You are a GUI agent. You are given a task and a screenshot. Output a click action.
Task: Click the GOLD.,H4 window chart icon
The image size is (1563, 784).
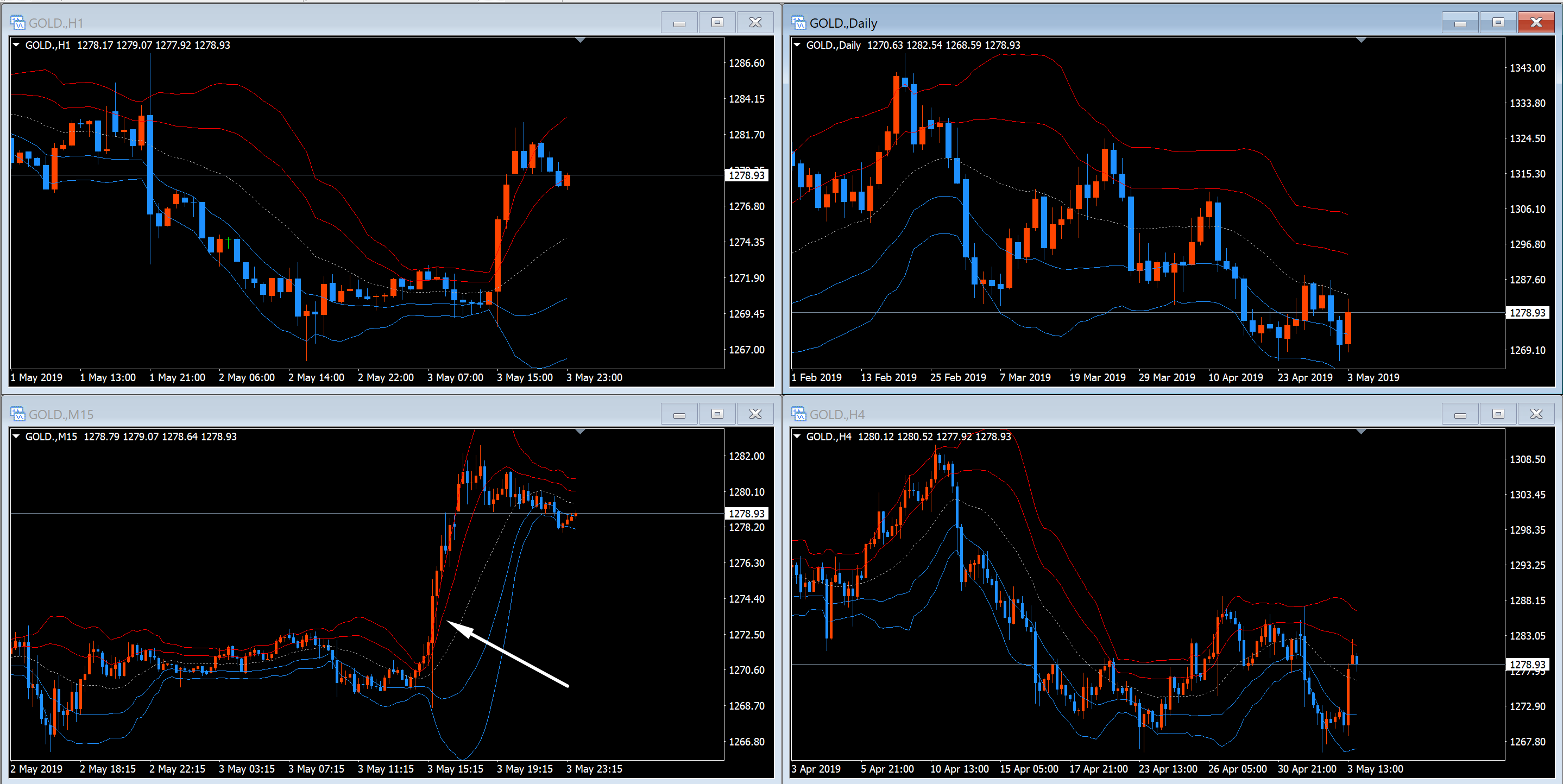tap(798, 414)
